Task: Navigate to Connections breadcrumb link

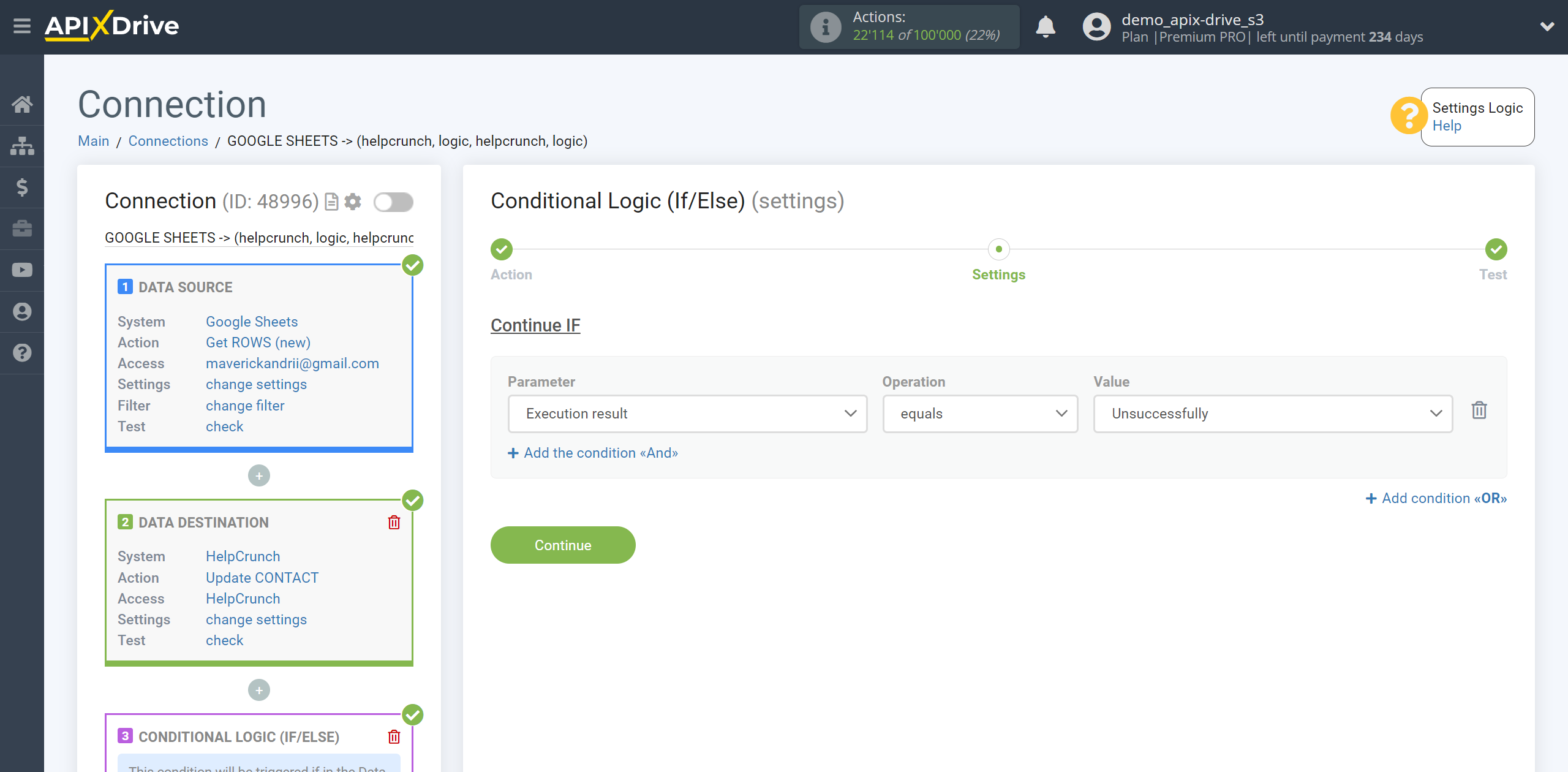Action: coord(168,141)
